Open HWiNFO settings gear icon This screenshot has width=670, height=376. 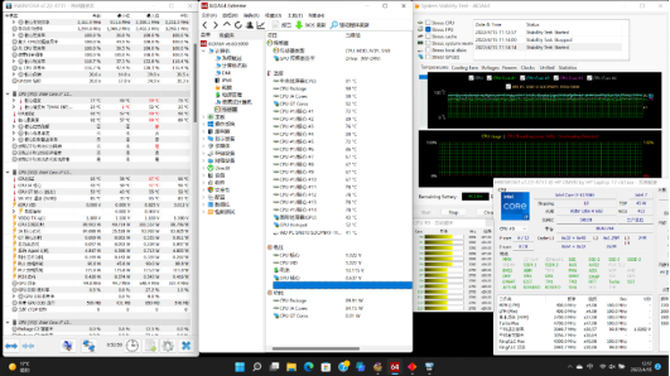pos(168,346)
